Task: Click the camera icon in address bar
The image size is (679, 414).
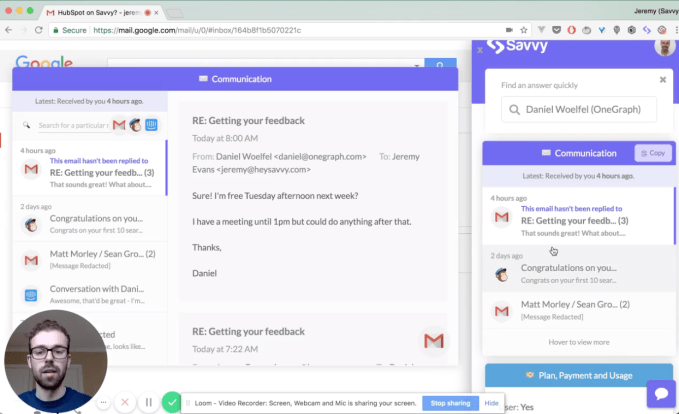Action: pyautogui.click(x=509, y=30)
